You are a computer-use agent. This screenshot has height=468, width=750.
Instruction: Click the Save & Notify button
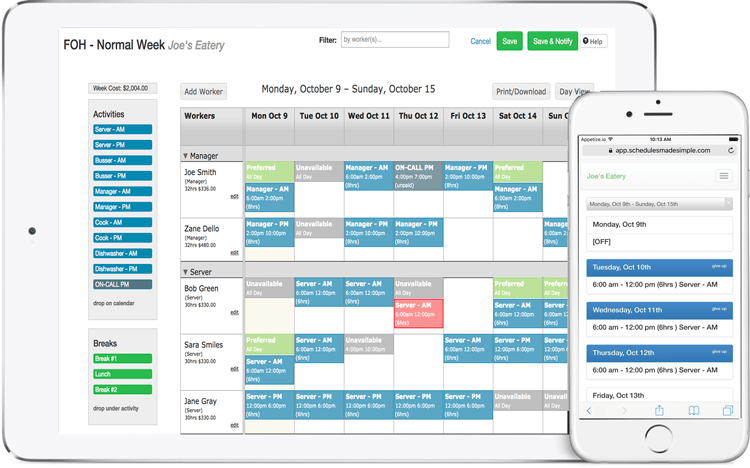pos(552,41)
